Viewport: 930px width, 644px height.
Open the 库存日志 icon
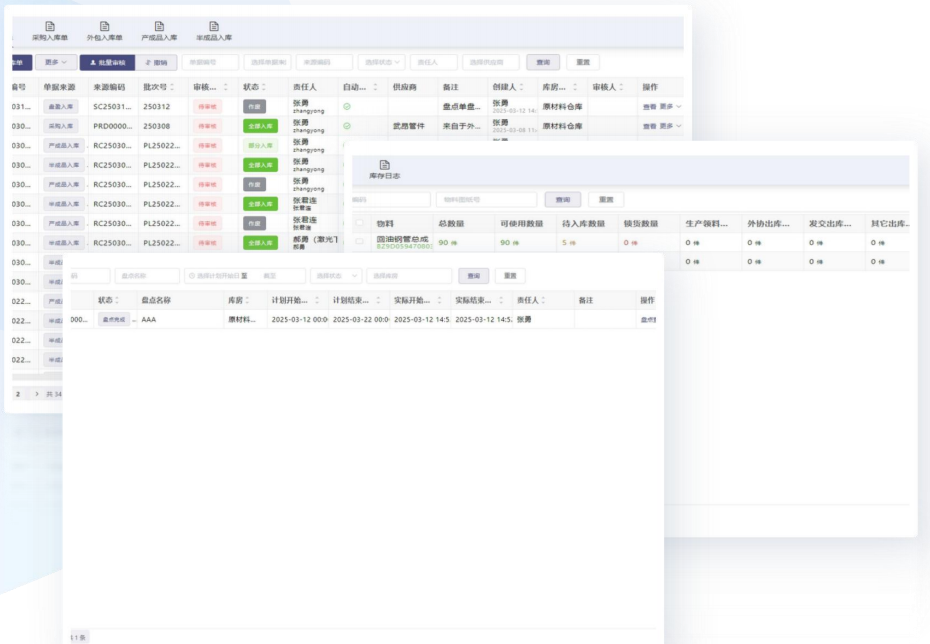click(385, 166)
